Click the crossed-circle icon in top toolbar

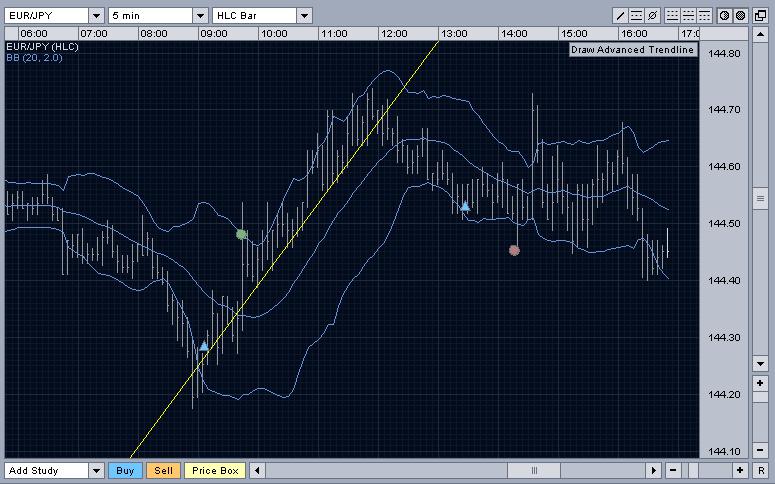click(x=653, y=16)
